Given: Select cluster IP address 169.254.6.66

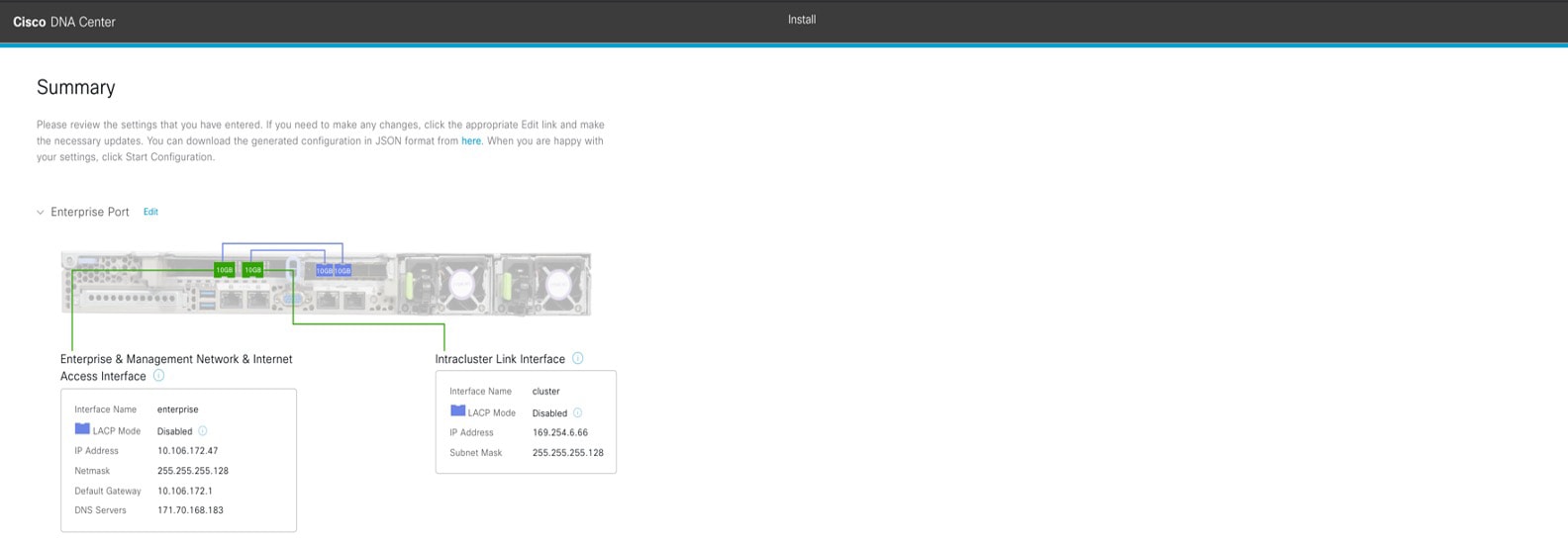Looking at the screenshot, I should pos(560,432).
